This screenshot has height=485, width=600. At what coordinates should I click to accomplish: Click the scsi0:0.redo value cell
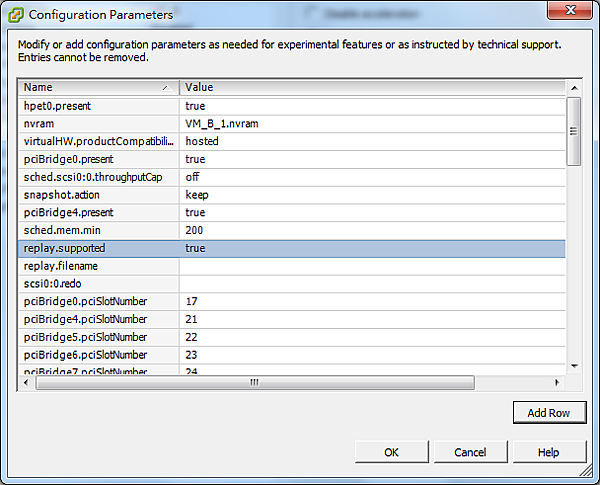372,284
